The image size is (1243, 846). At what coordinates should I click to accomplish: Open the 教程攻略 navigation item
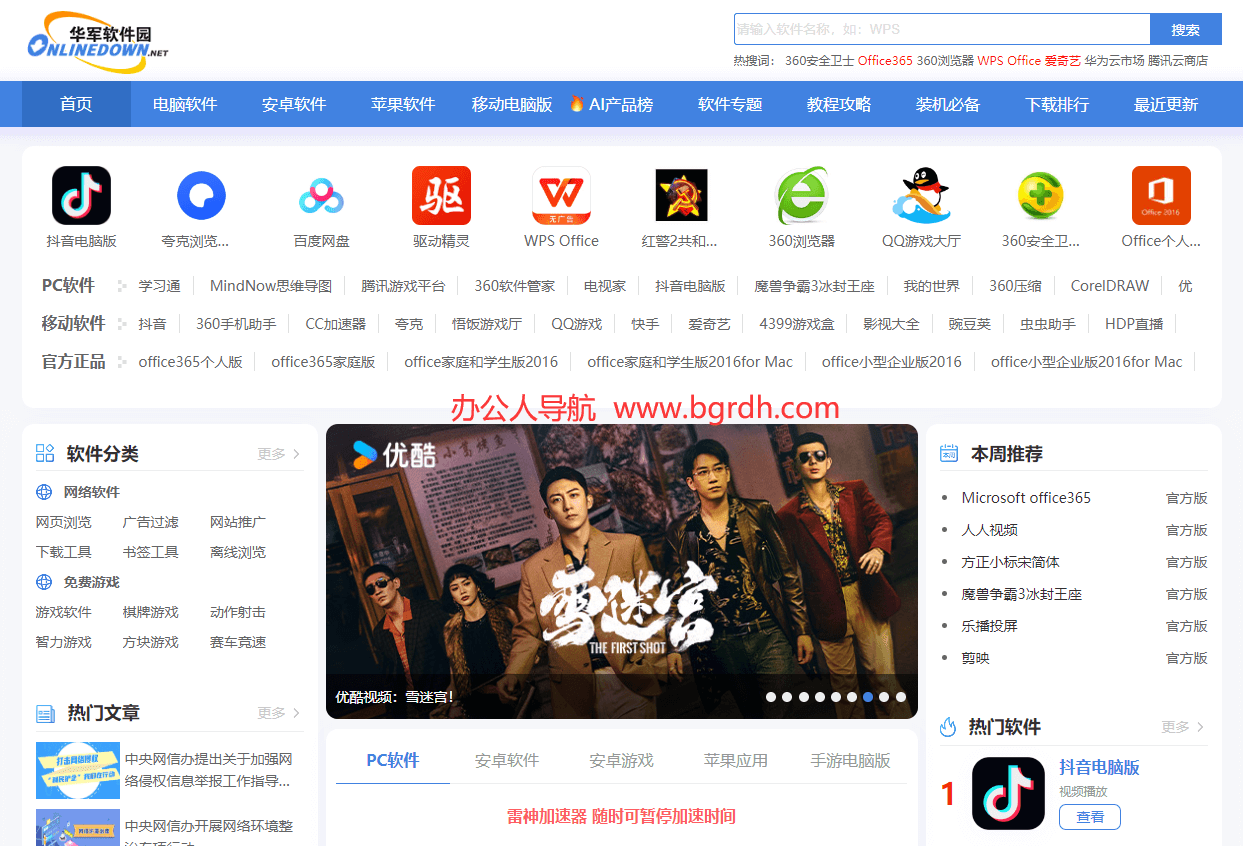pyautogui.click(x=839, y=104)
